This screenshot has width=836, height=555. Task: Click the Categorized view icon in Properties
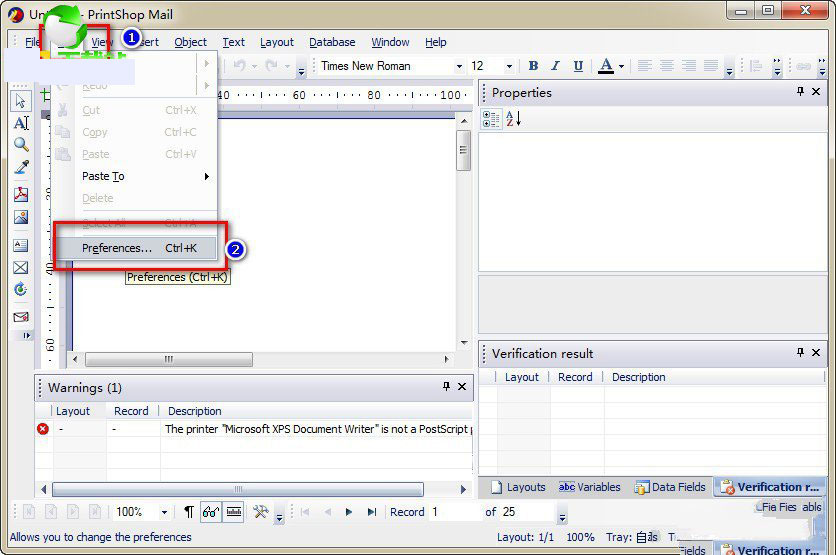coord(491,119)
